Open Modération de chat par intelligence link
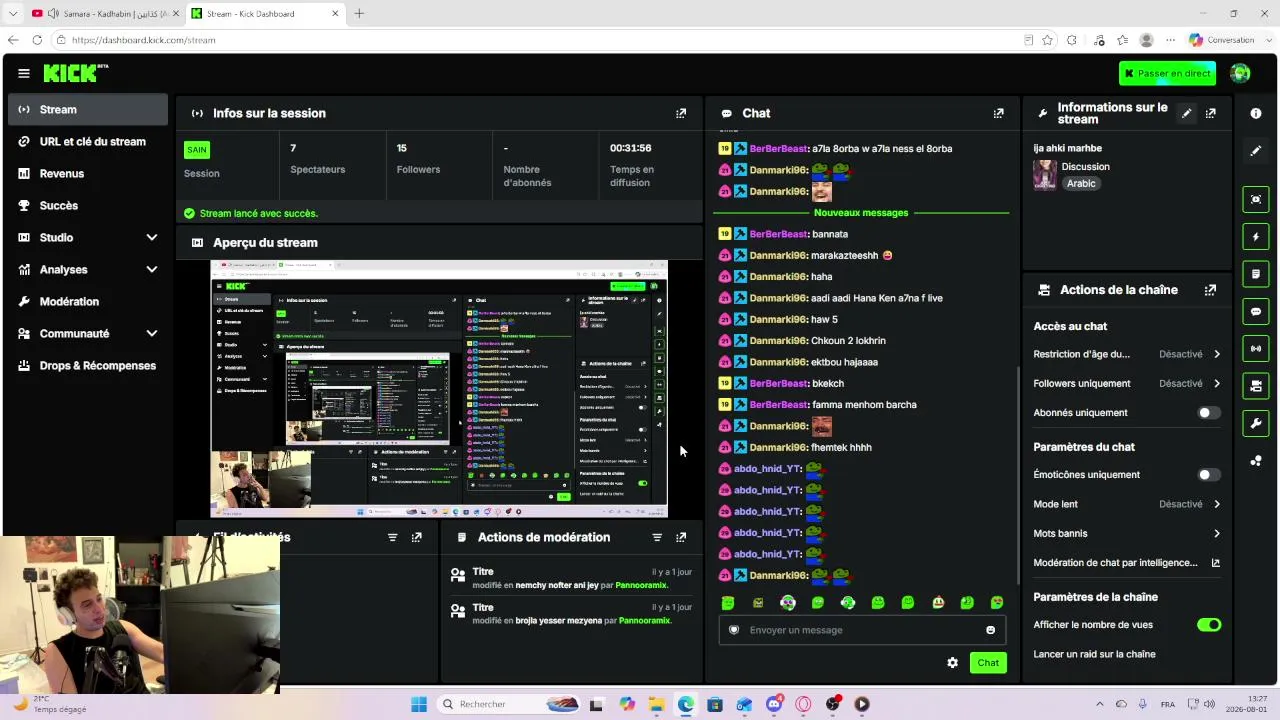The height and width of the screenshot is (720, 1280). (1126, 563)
